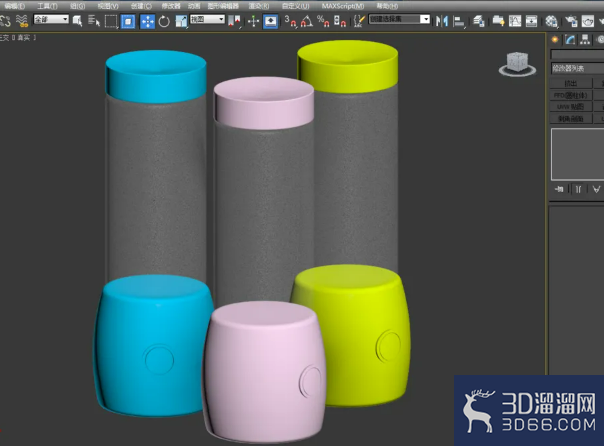604x446 pixels.
Task: Click the ViewCube in the viewport
Action: pyautogui.click(x=517, y=64)
